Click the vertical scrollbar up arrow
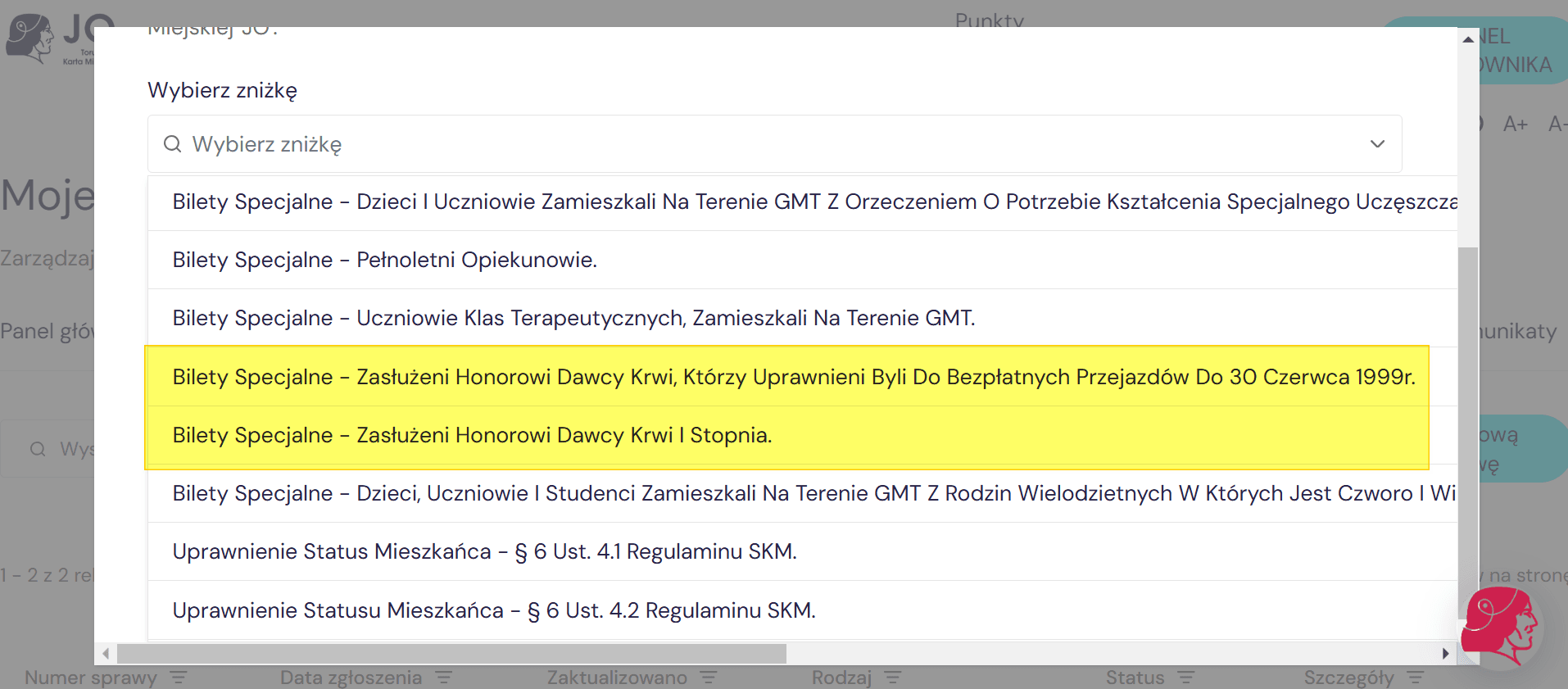Viewport: 1568px width, 689px height. 1468,39
